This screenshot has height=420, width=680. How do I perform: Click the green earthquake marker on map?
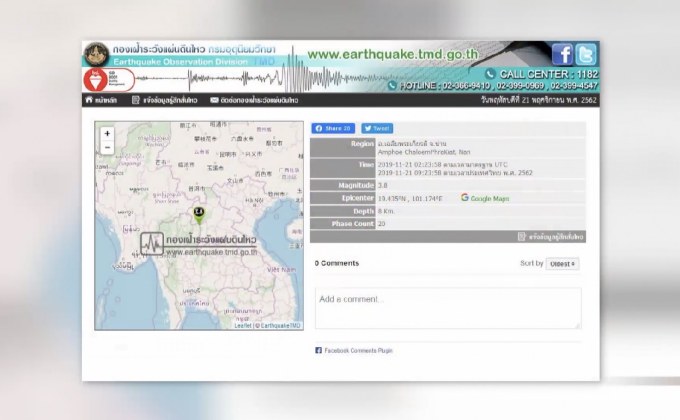198,212
